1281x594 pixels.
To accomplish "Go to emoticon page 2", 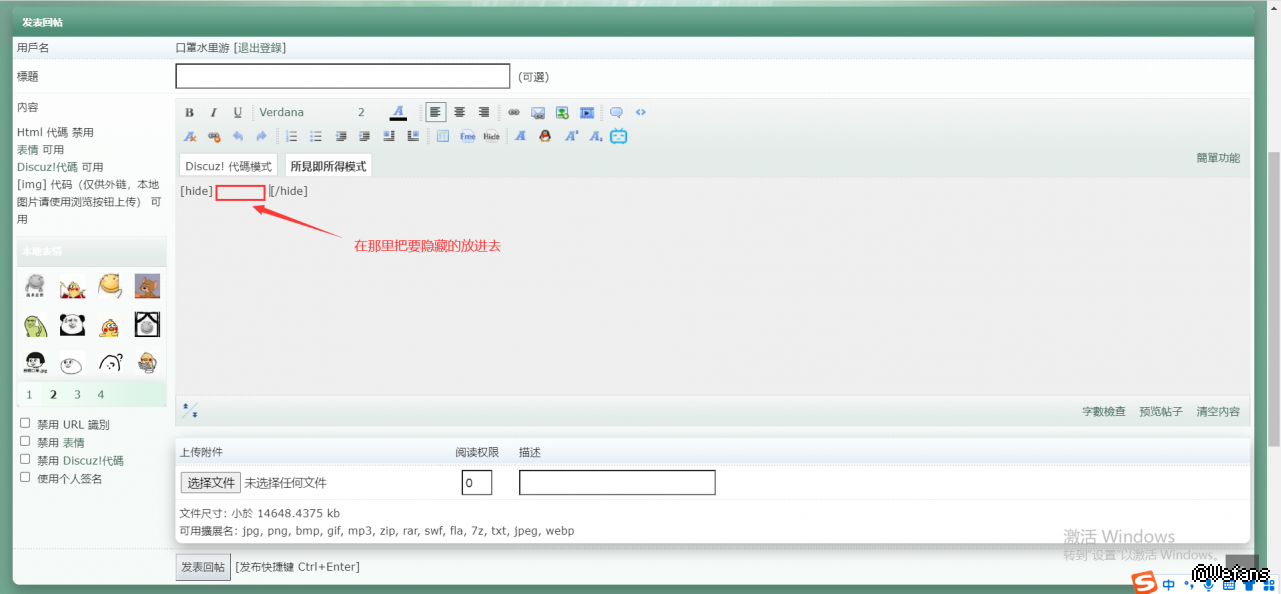I will 53,395.
